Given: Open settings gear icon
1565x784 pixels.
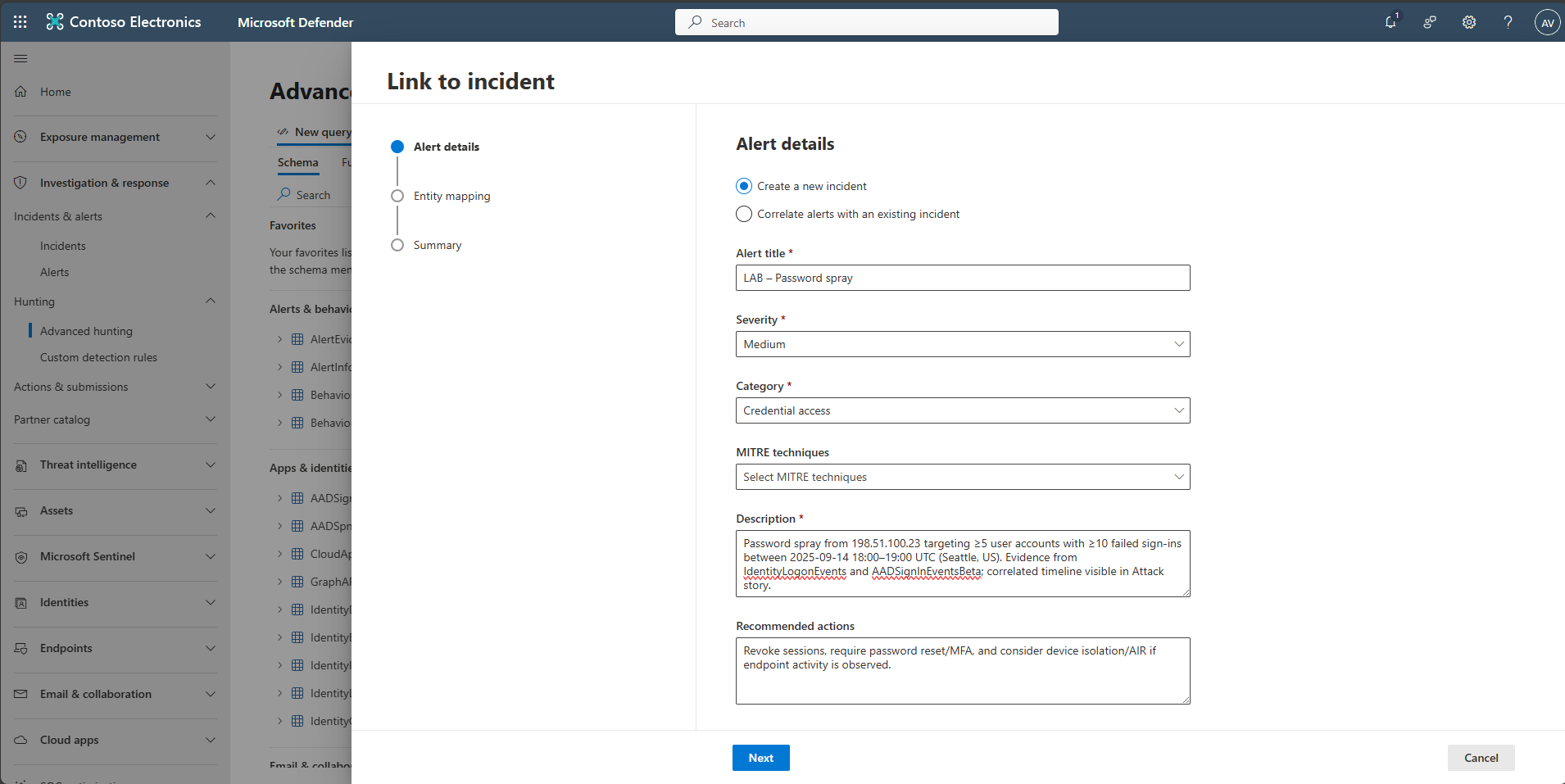Looking at the screenshot, I should [1469, 22].
